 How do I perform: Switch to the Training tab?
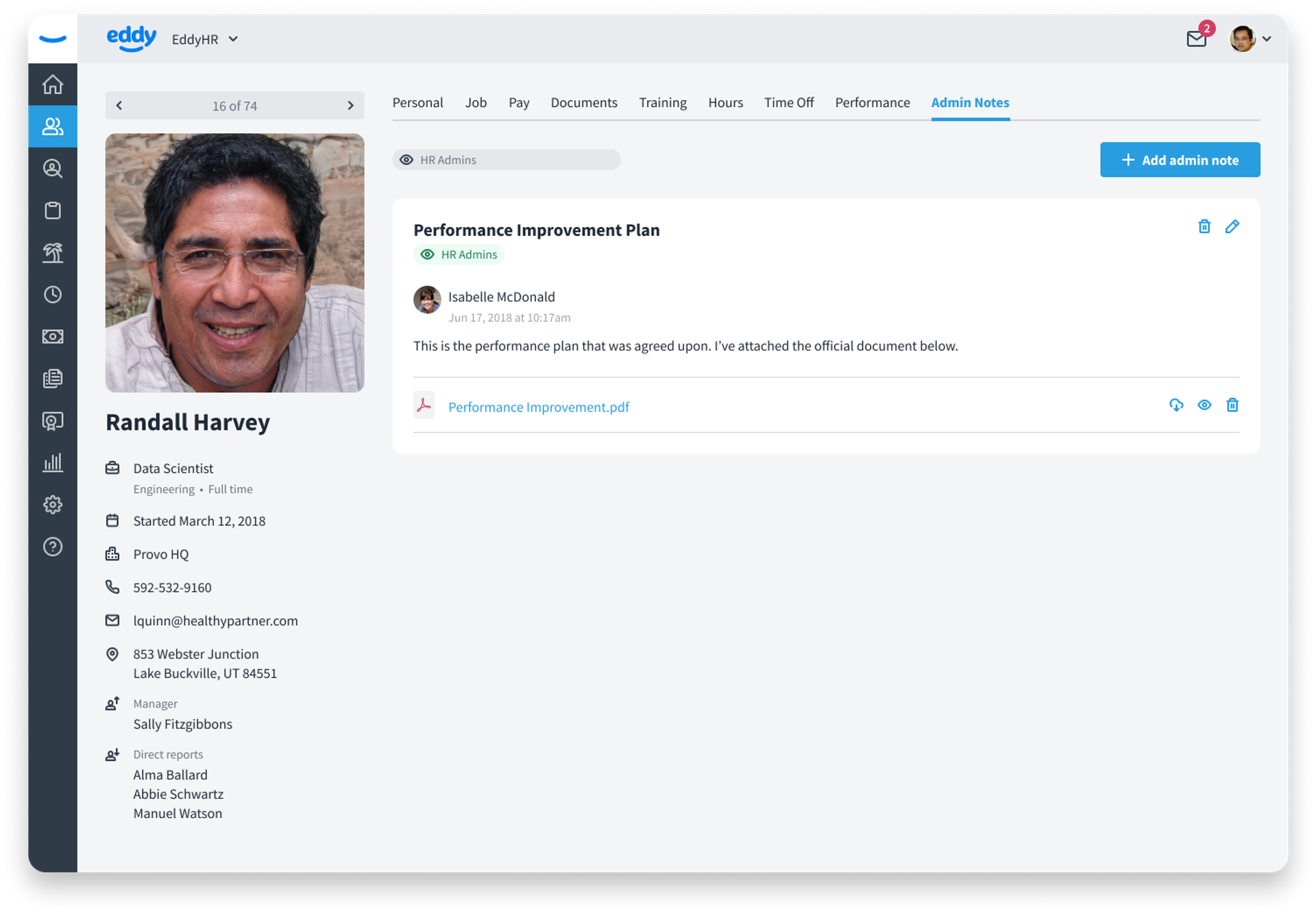[663, 103]
